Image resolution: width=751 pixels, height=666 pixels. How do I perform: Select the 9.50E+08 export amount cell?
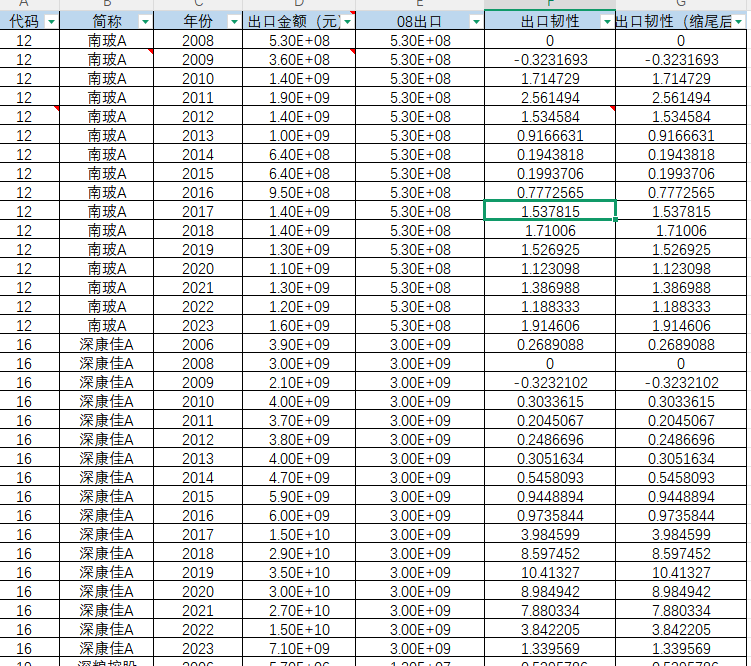tap(299, 192)
